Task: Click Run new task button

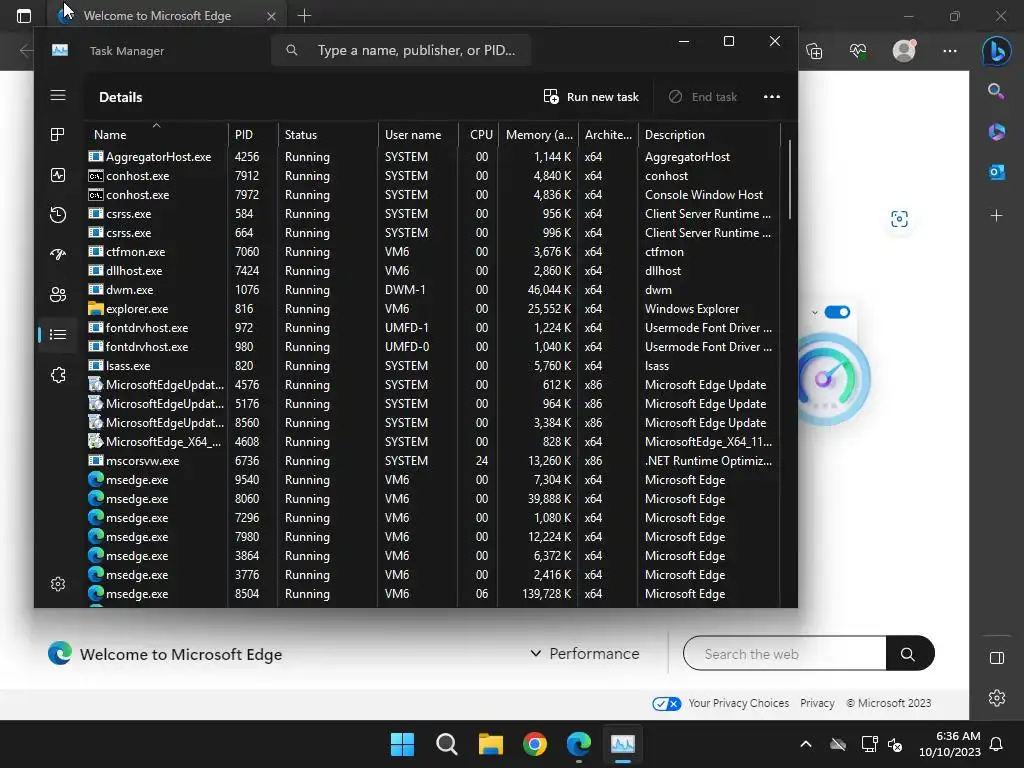Action: pyautogui.click(x=591, y=97)
